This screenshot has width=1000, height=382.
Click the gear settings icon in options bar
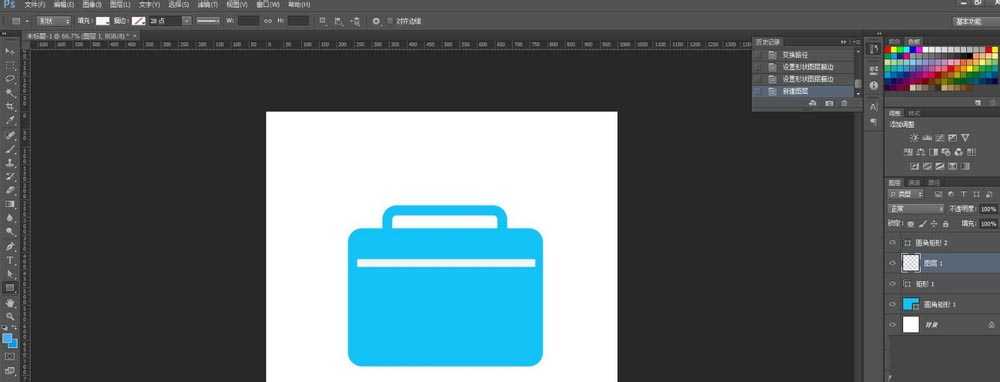pos(376,21)
